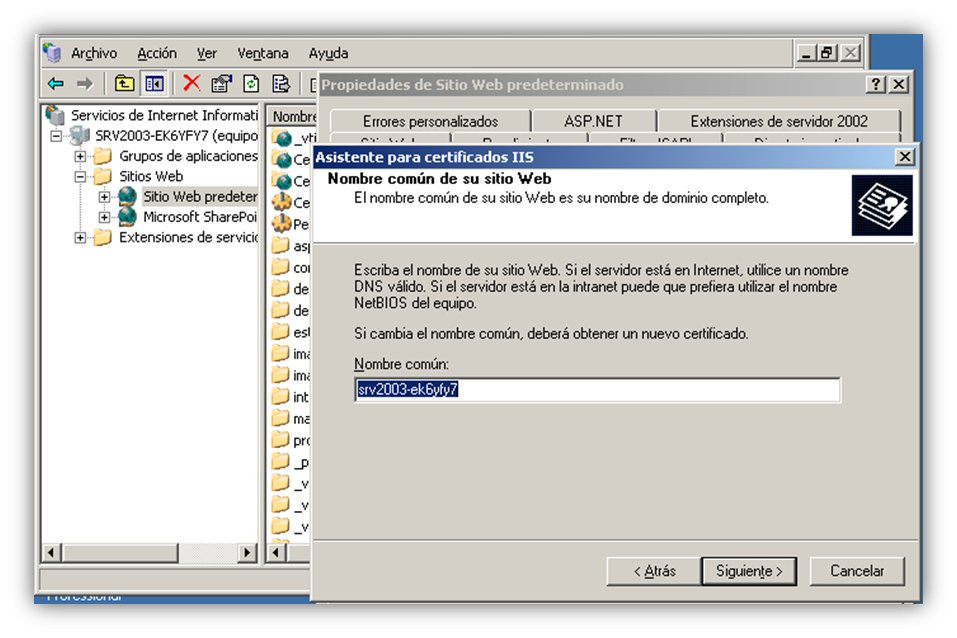Click left arrow of tree pane scrollbar
The image size is (957, 638).
51,553
